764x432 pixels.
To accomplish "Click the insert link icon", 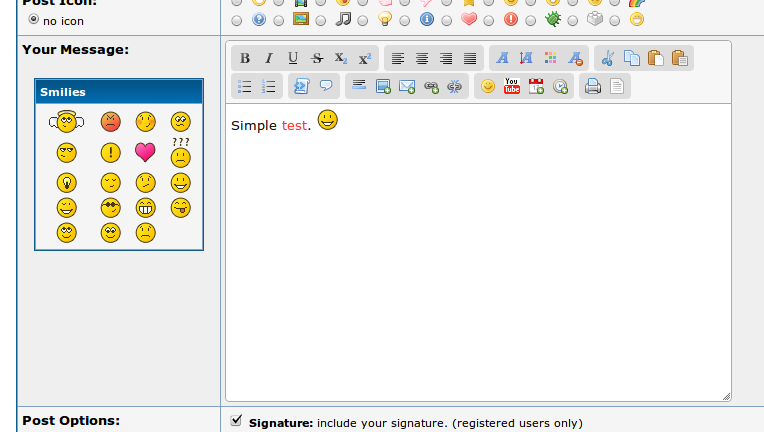I will pyautogui.click(x=431, y=86).
